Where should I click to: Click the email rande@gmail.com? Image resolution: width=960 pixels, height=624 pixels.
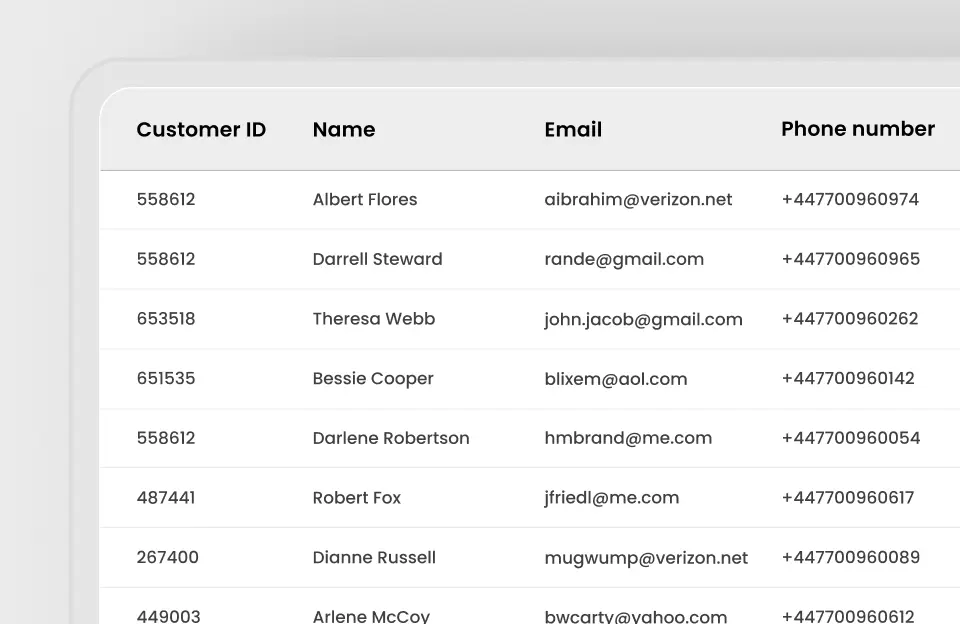[x=624, y=260]
